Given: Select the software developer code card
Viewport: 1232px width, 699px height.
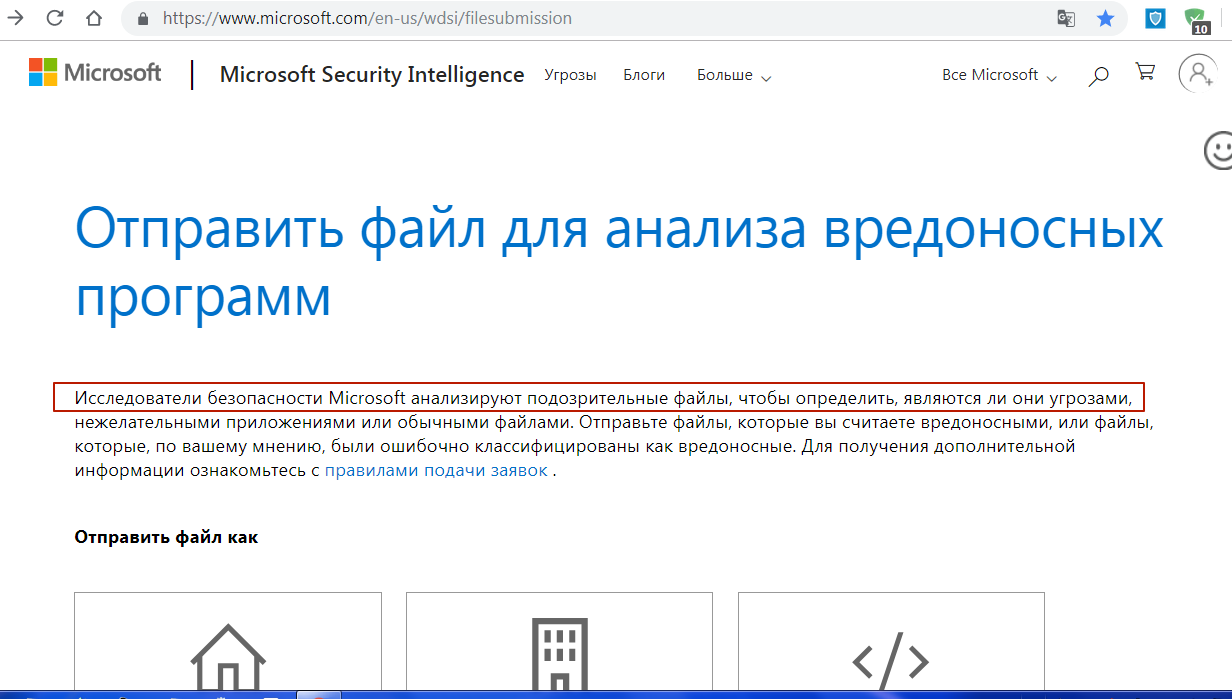Looking at the screenshot, I should click(x=891, y=642).
